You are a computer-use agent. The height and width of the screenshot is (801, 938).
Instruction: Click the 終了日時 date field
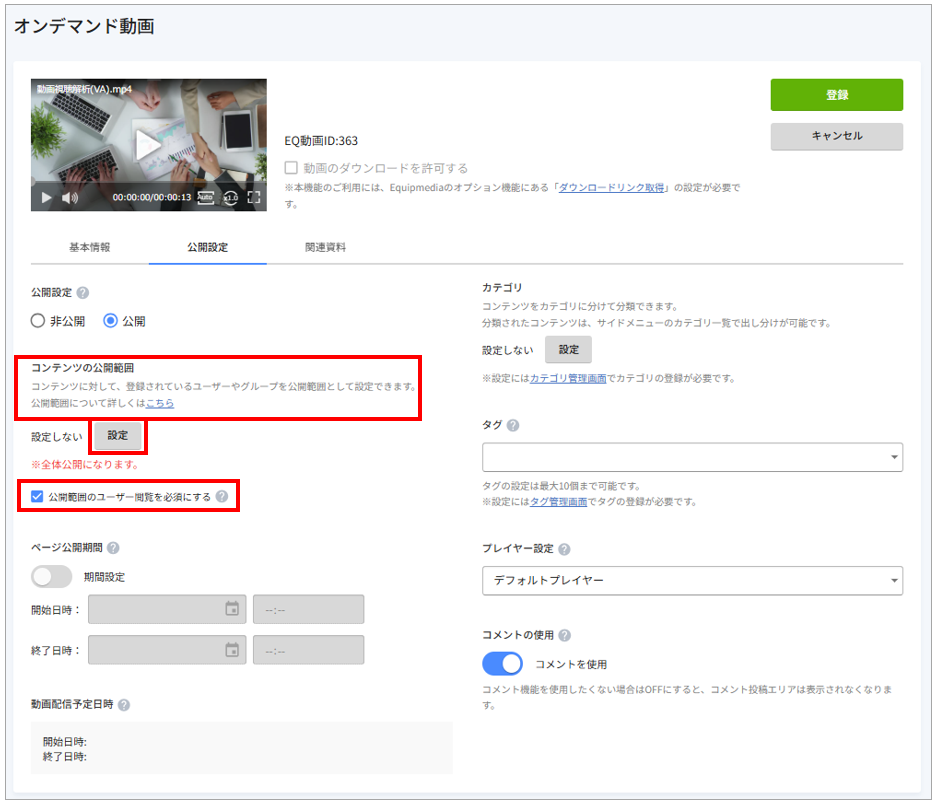click(167, 650)
